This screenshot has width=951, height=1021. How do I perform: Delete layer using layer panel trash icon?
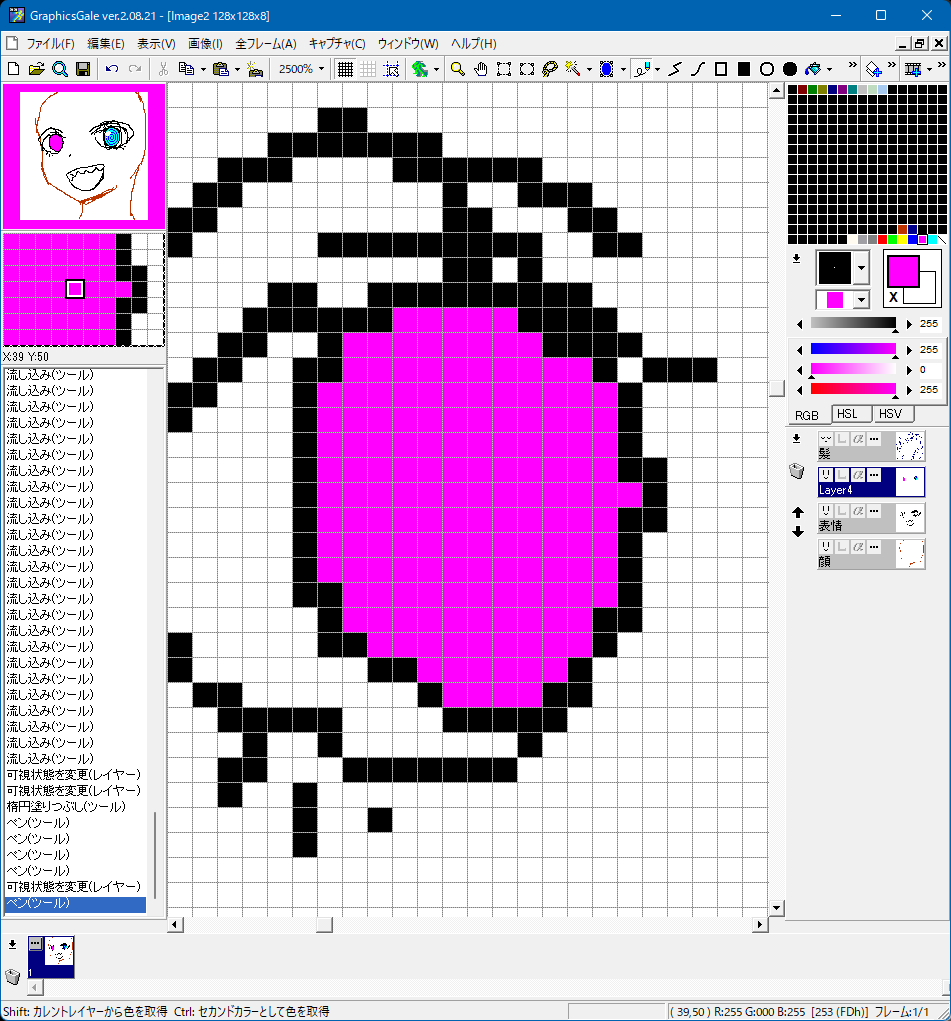point(797,472)
